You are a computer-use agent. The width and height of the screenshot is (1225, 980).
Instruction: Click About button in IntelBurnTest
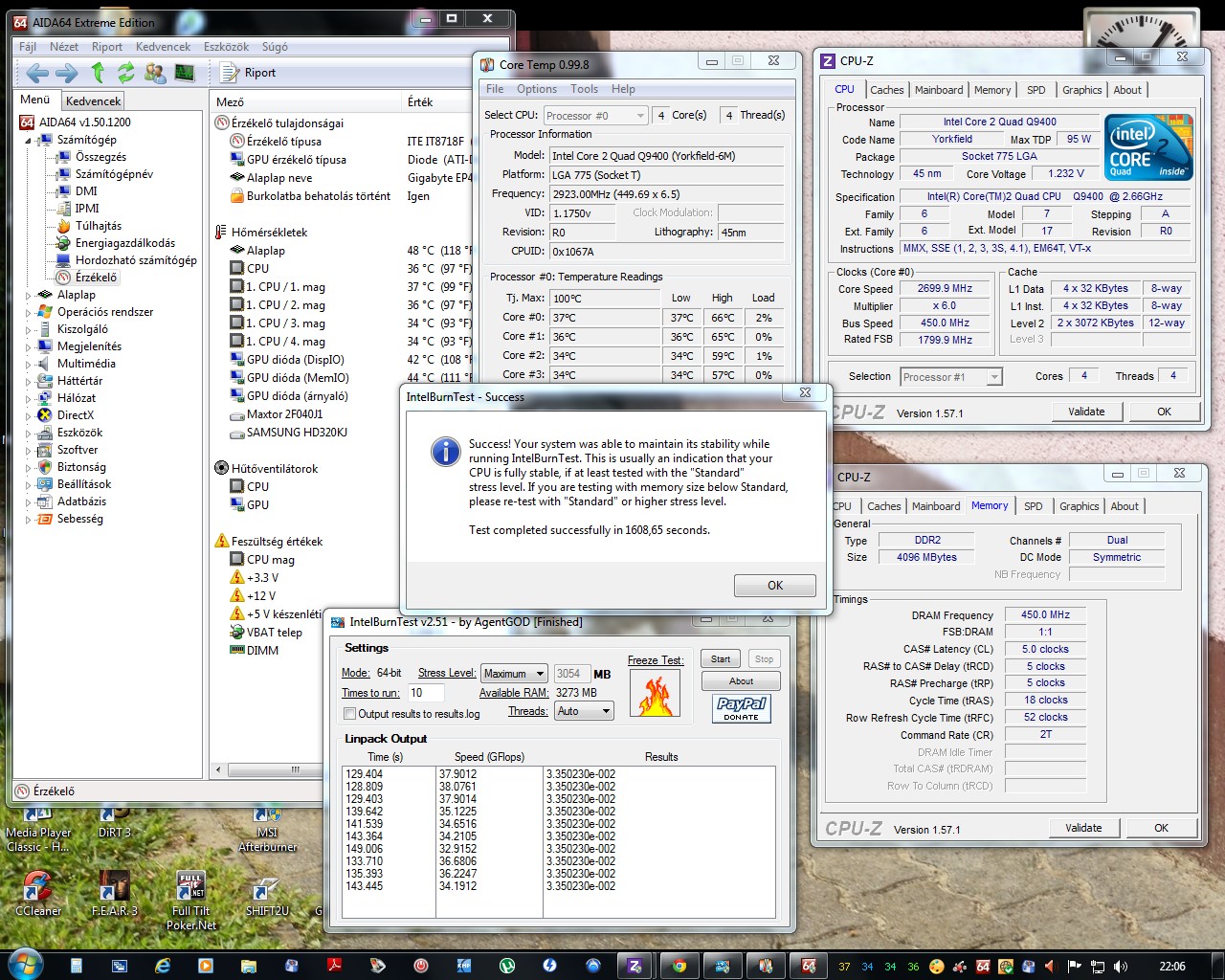click(741, 681)
